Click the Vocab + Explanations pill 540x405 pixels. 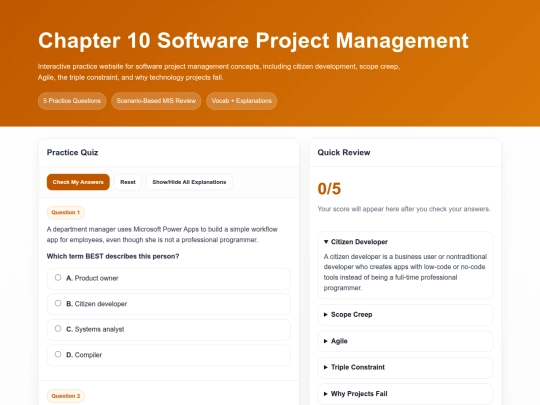tap(241, 101)
